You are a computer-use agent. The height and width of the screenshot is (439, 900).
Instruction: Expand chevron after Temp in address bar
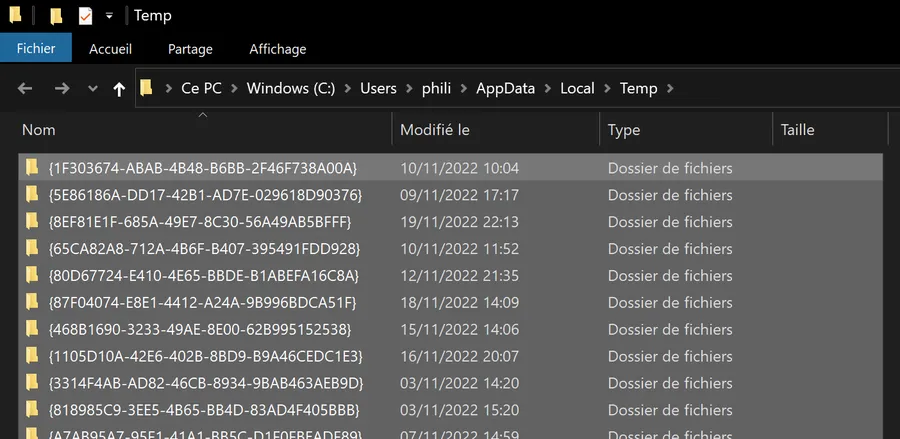point(669,88)
